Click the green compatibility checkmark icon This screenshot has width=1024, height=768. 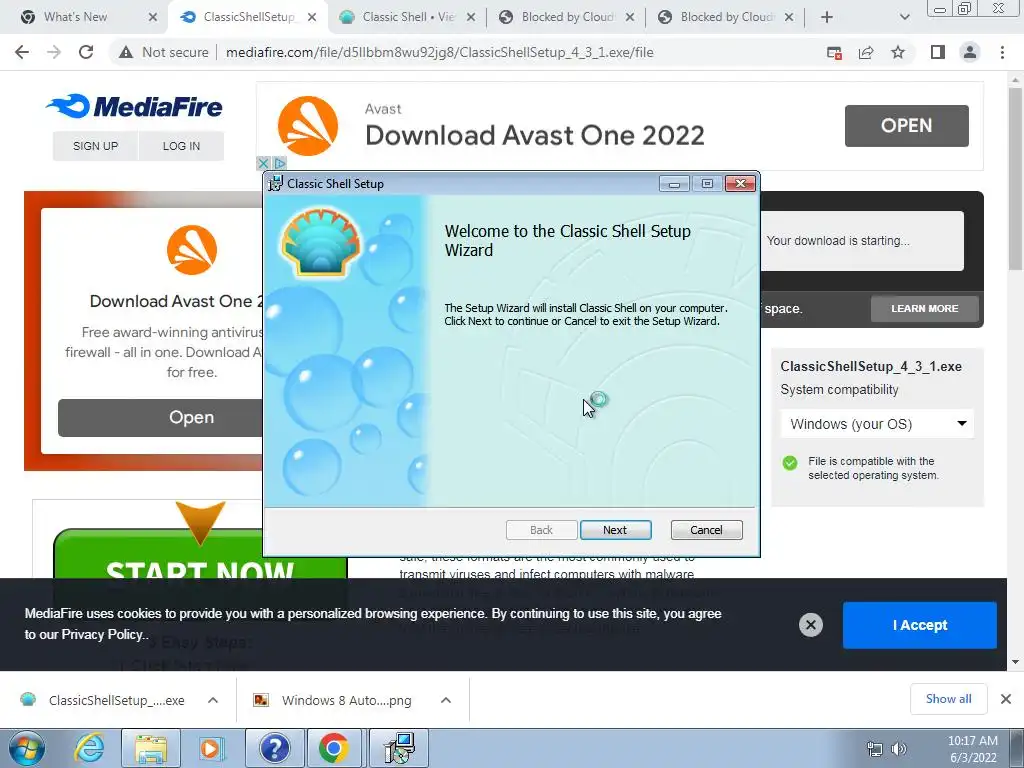click(x=790, y=463)
